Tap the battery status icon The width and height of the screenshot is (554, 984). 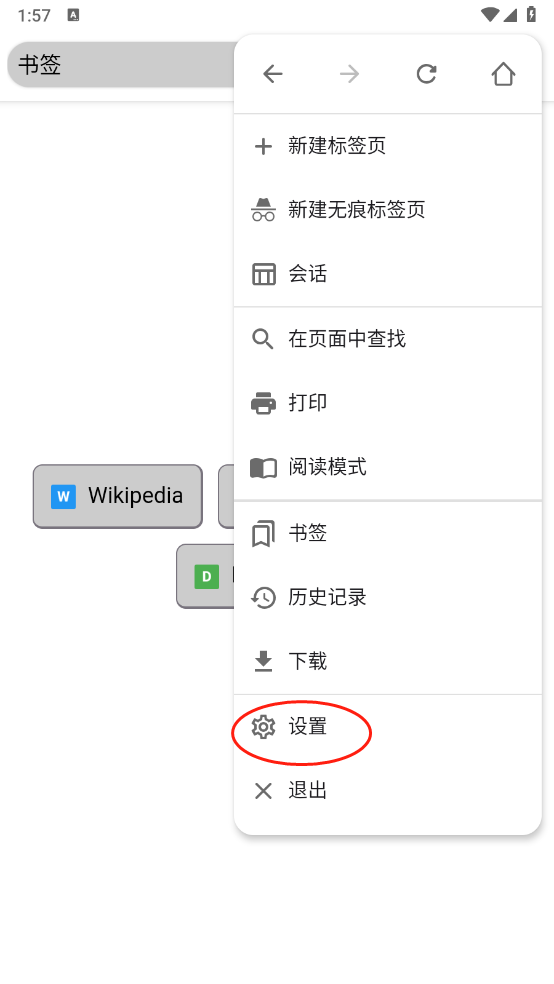[x=531, y=14]
